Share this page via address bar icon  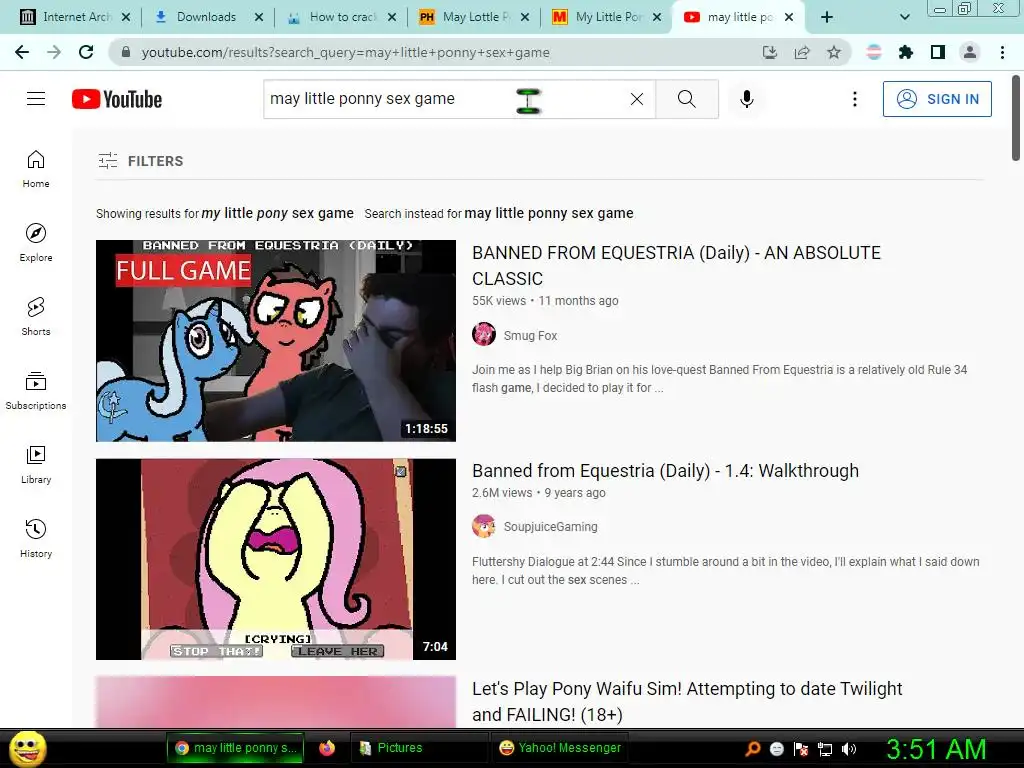pos(802,52)
